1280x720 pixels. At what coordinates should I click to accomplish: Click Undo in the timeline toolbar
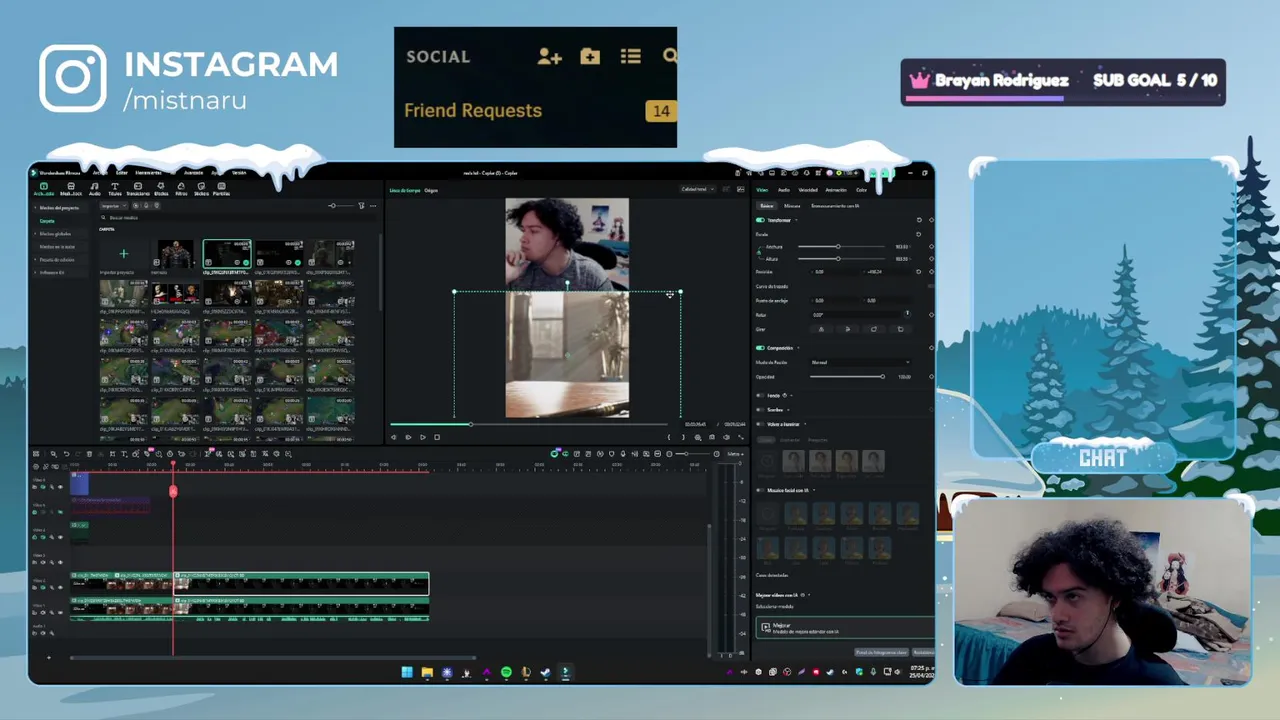click(66, 454)
